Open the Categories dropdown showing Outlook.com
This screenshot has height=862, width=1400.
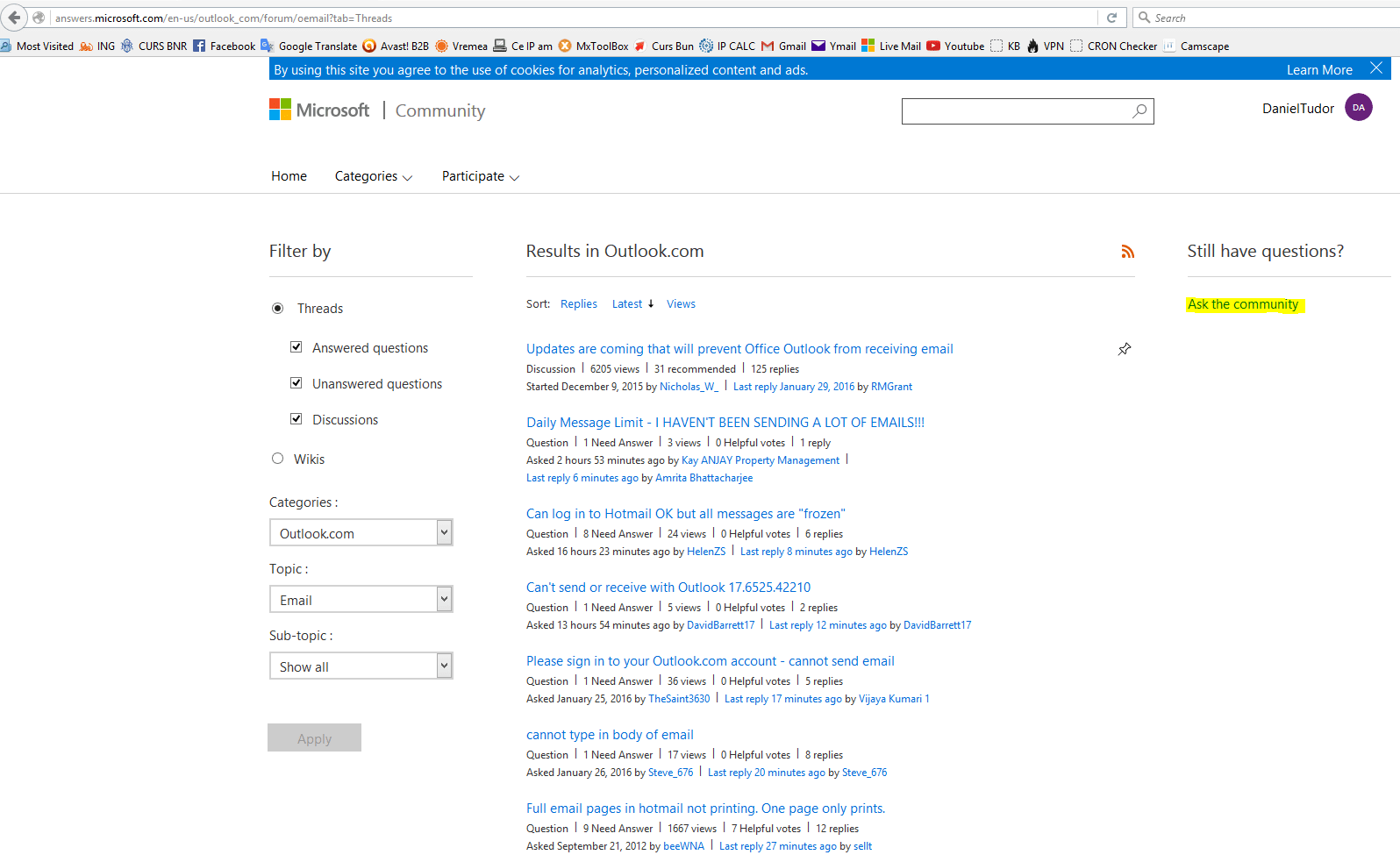[x=361, y=532]
